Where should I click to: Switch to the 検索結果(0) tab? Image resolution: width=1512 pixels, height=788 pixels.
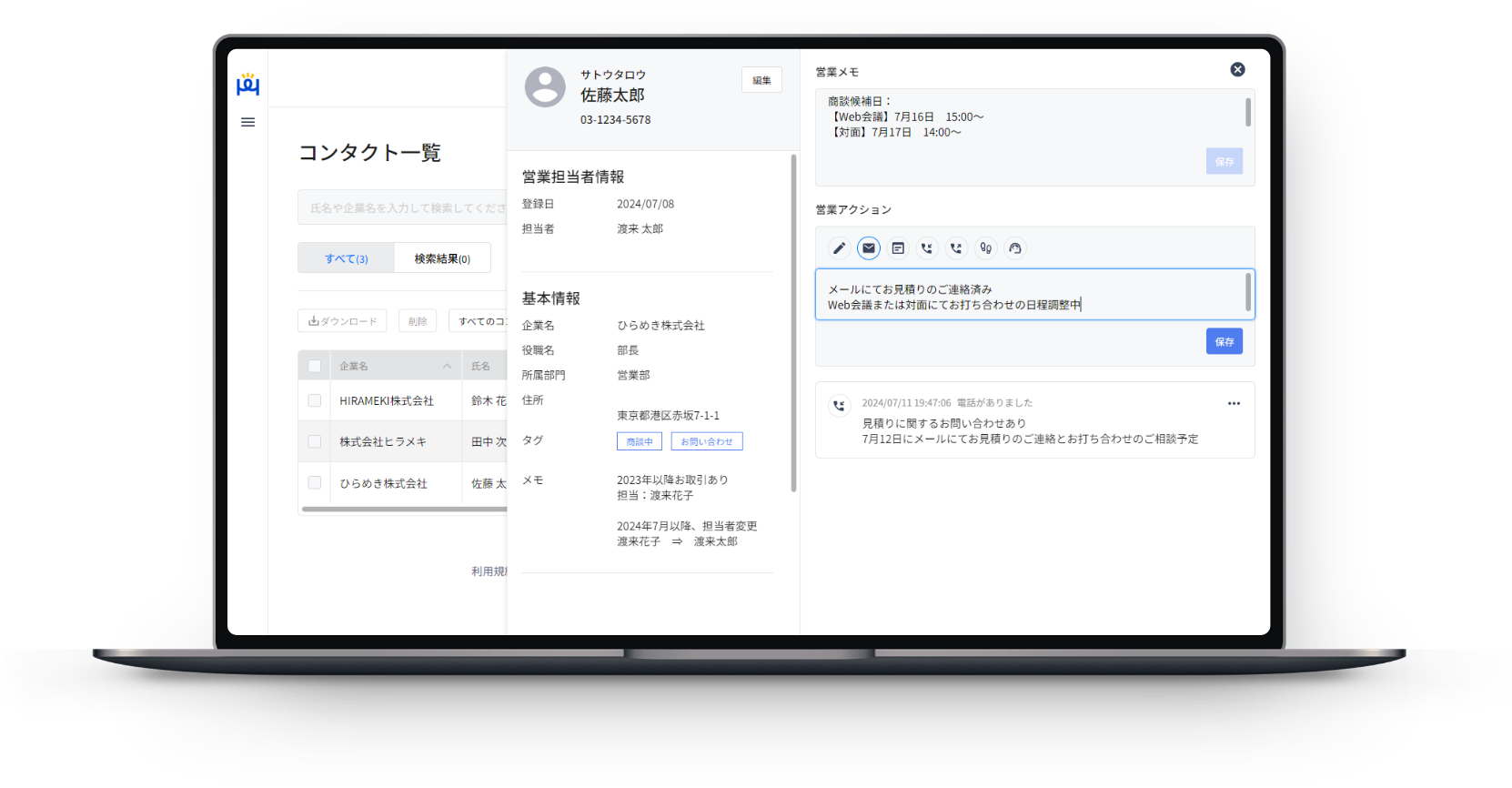click(442, 258)
